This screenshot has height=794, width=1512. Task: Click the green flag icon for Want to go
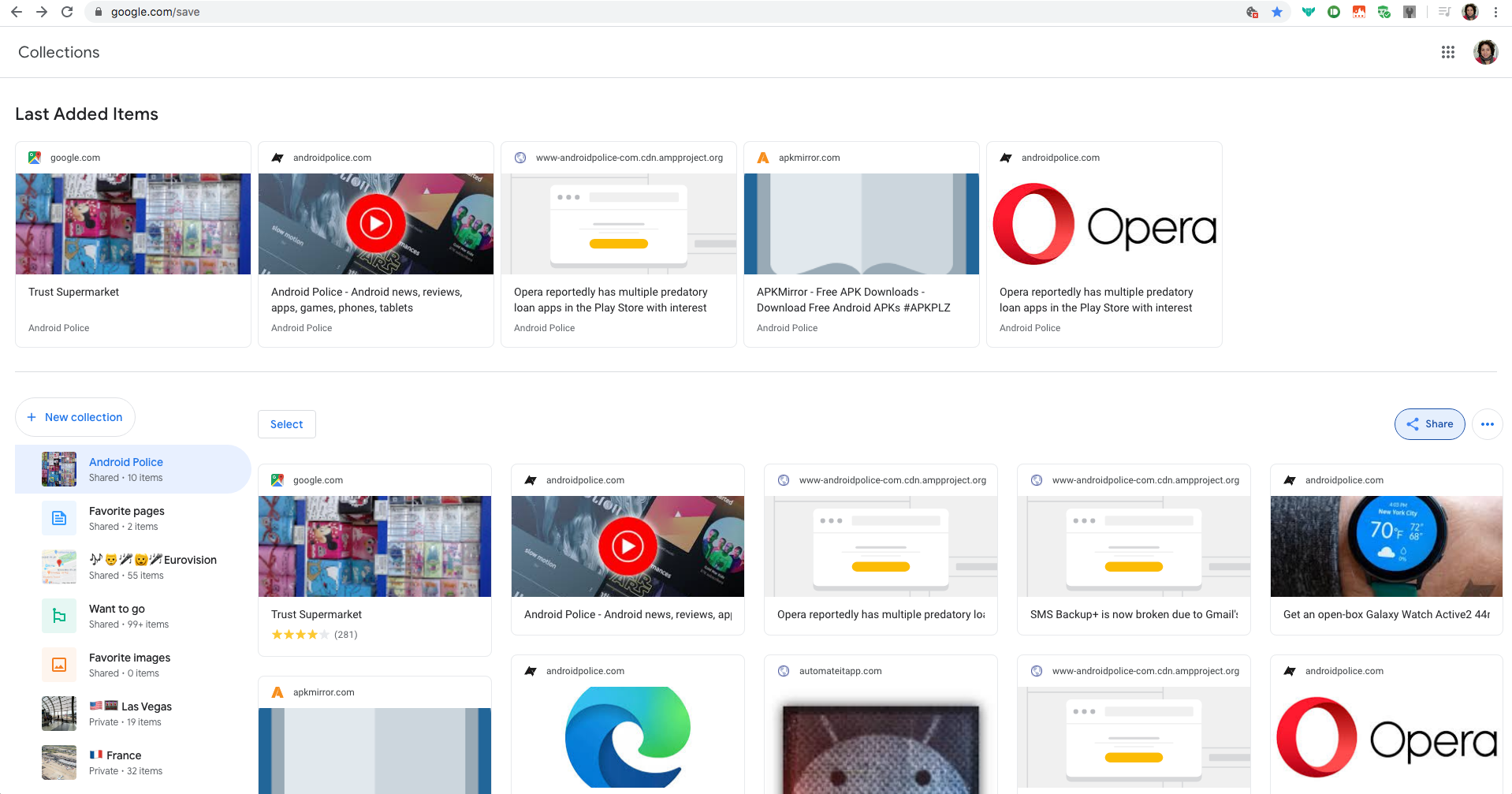pyautogui.click(x=59, y=616)
